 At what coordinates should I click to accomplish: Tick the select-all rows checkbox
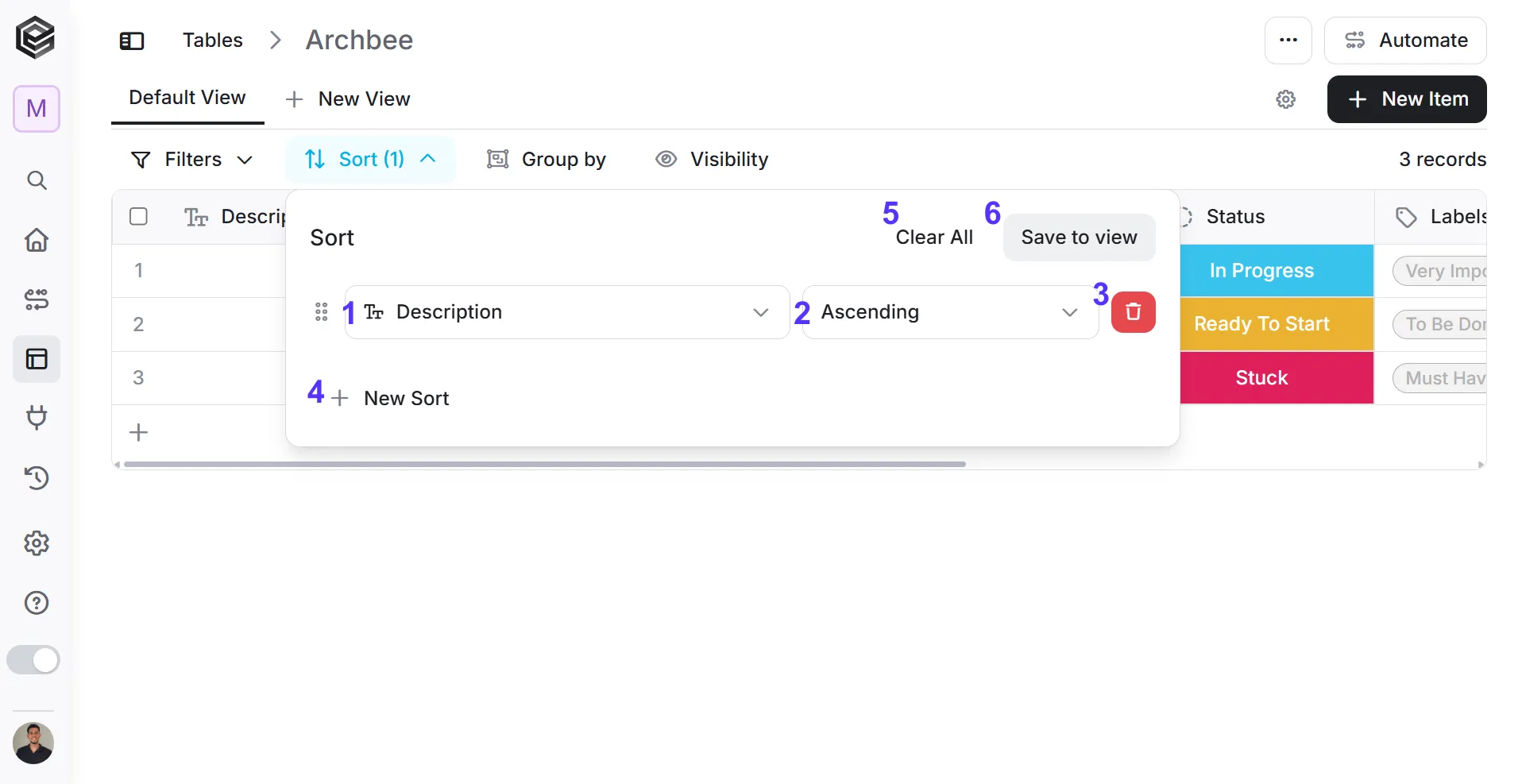click(138, 217)
